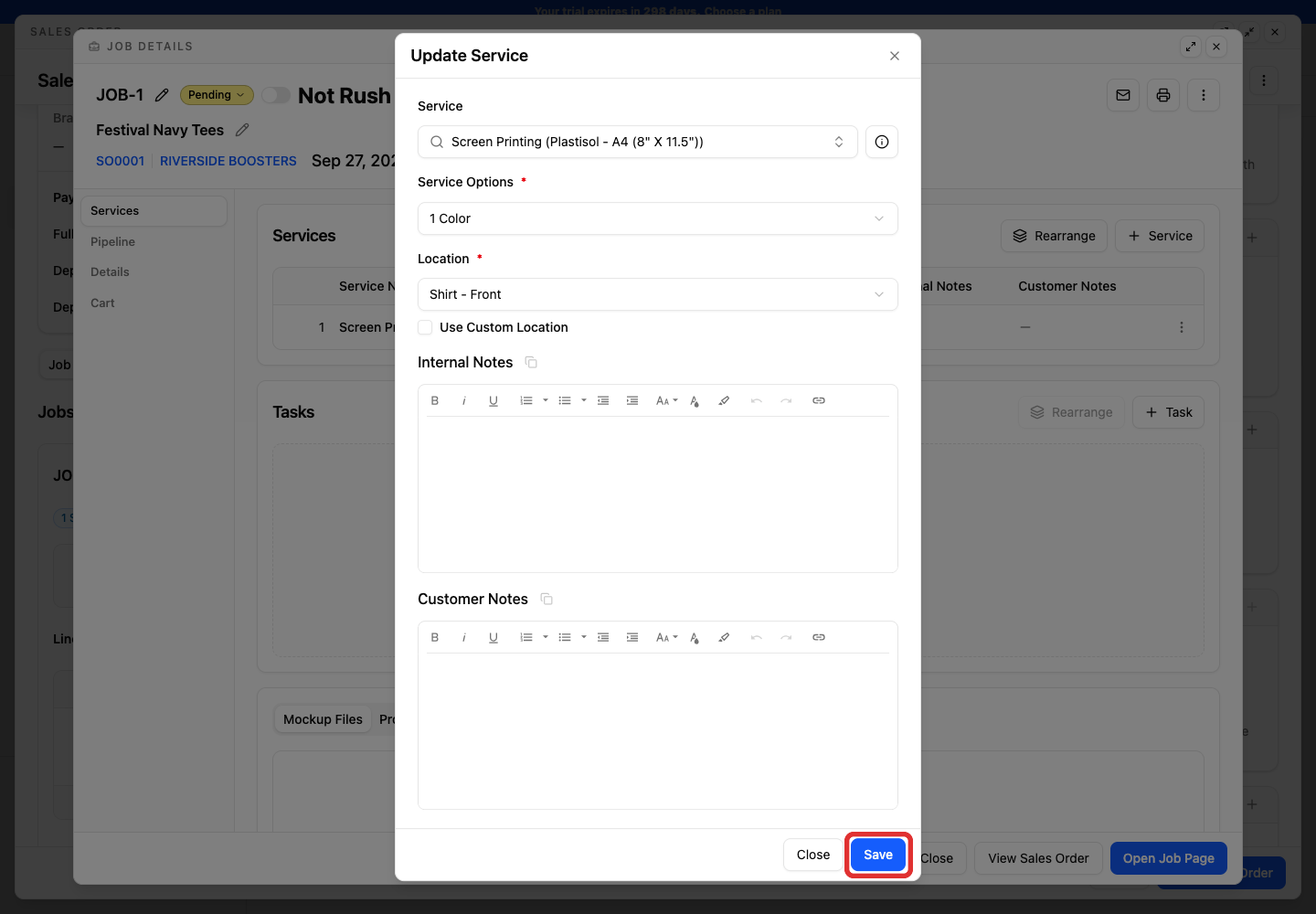The width and height of the screenshot is (1316, 914).
Task: Insert ordered list in Internal Notes editor
Action: pyautogui.click(x=526, y=400)
